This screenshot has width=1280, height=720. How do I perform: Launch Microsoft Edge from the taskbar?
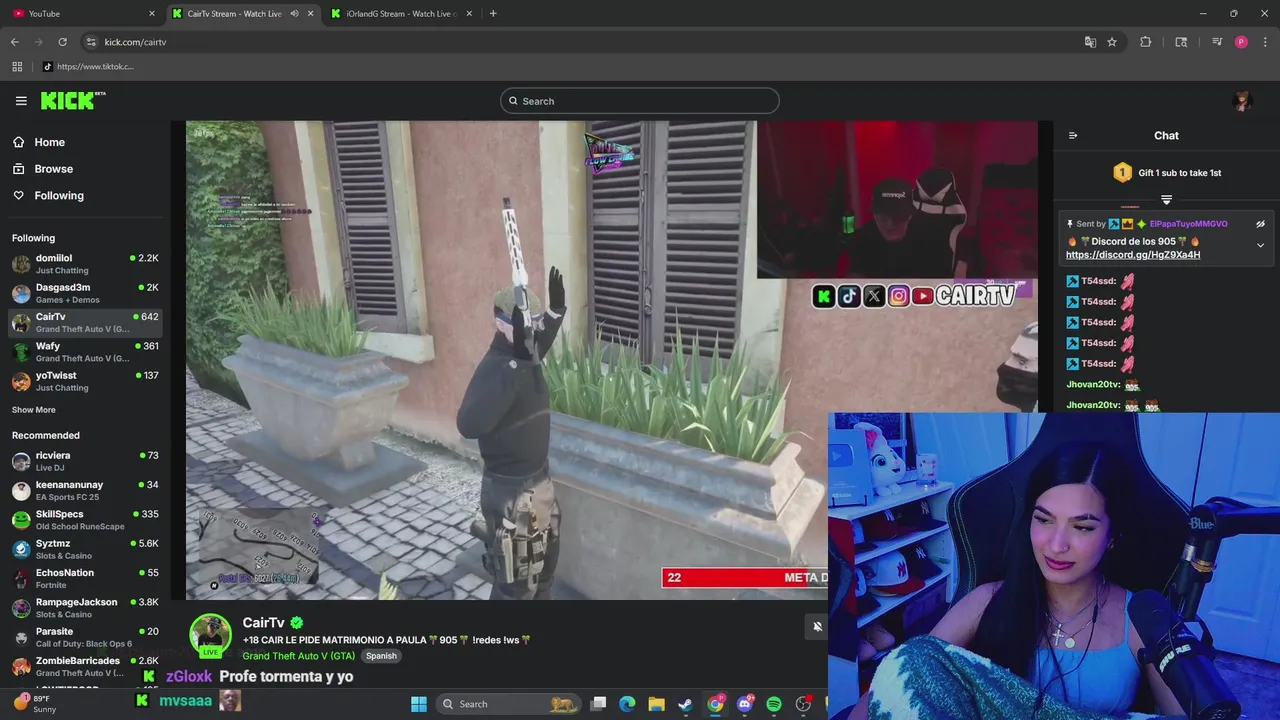coord(627,704)
